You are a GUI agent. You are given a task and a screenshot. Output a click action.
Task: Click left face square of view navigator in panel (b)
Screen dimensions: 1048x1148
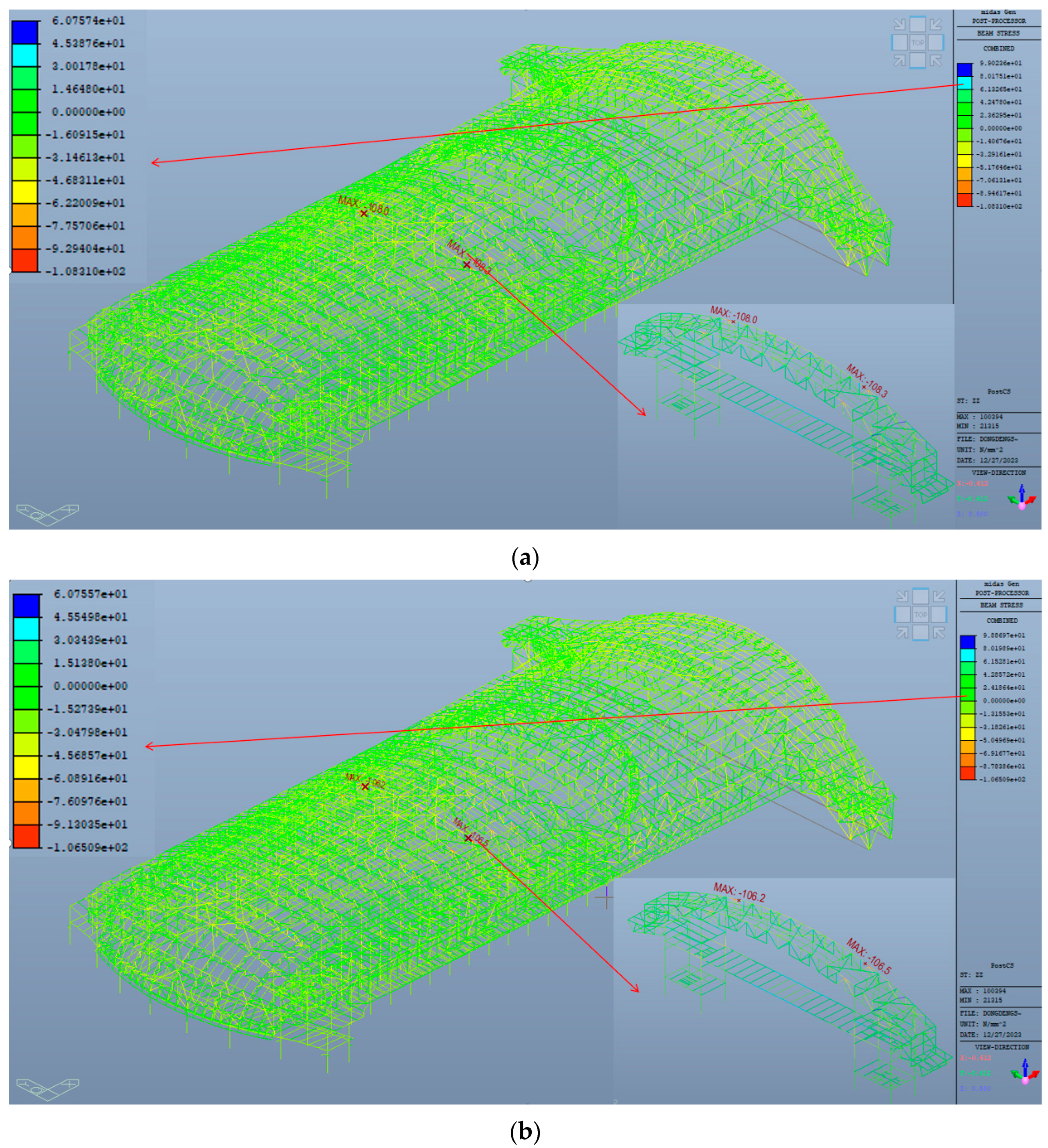903,614
